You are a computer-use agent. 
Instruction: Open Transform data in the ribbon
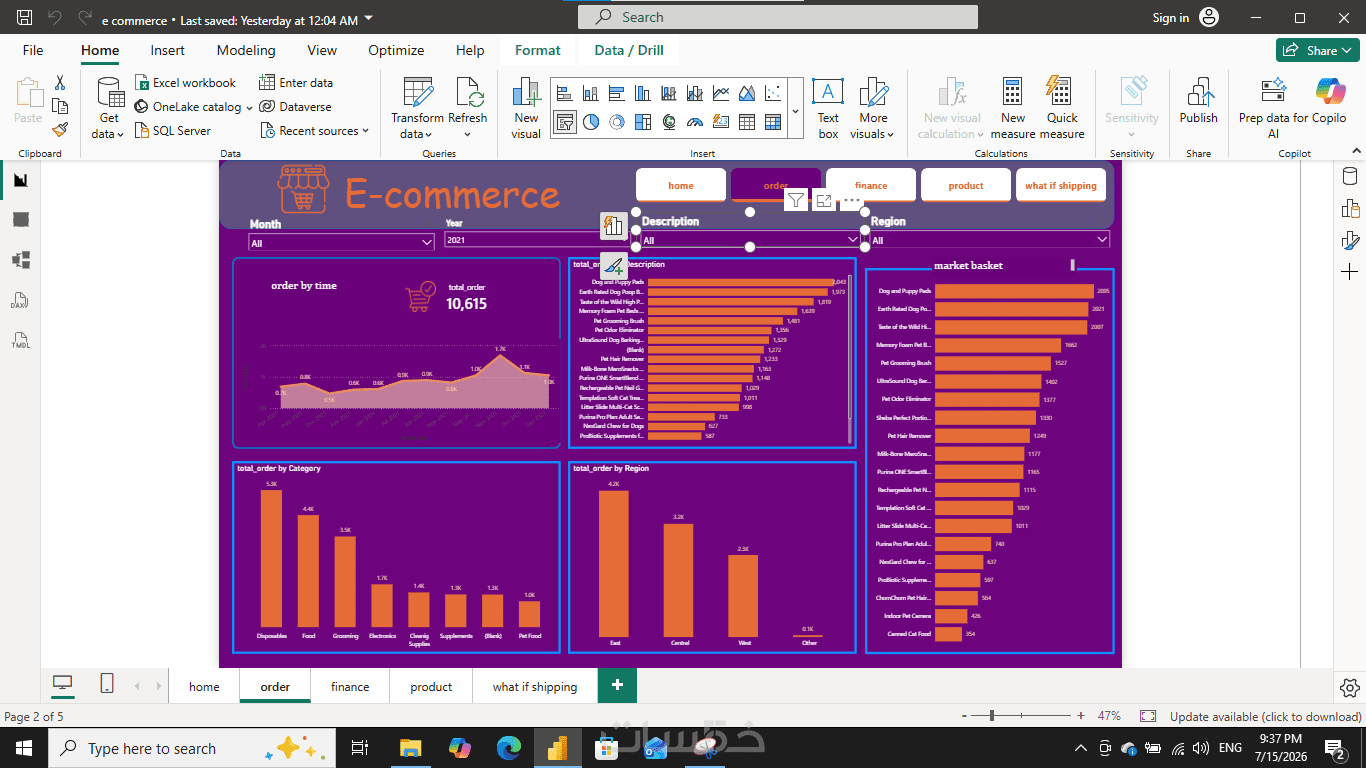(x=417, y=108)
